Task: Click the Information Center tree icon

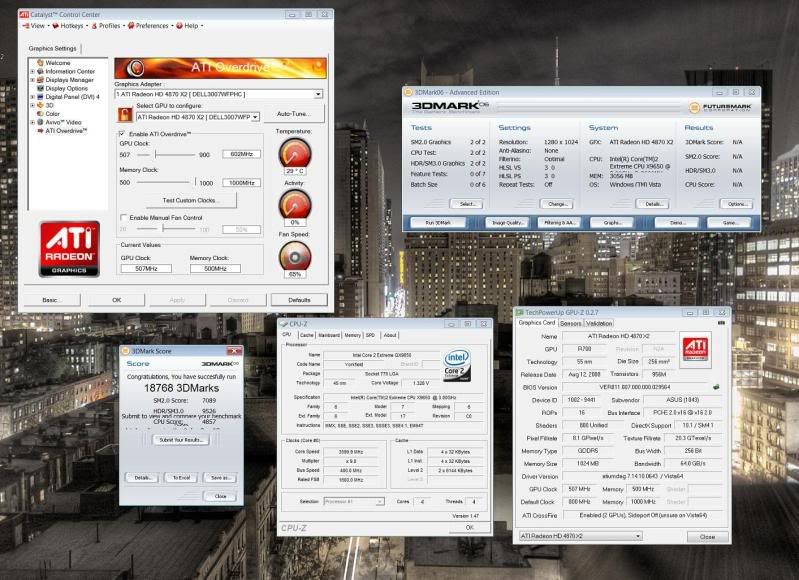Action: tap(40, 71)
